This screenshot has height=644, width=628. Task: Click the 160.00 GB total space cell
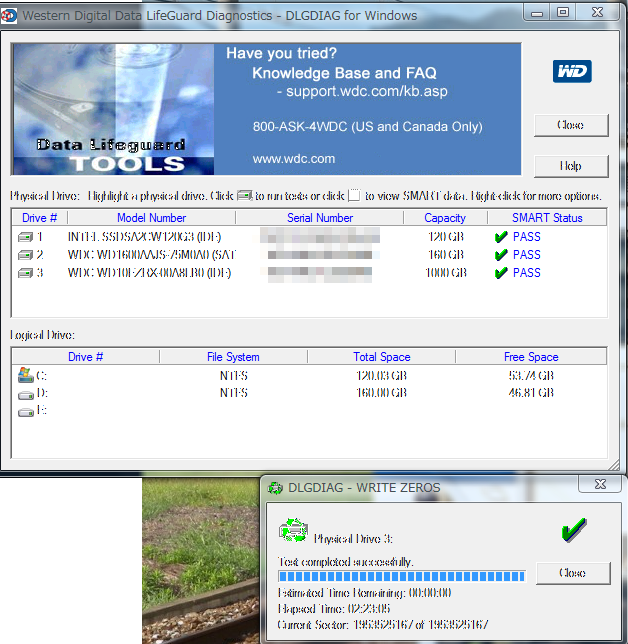click(x=382, y=393)
